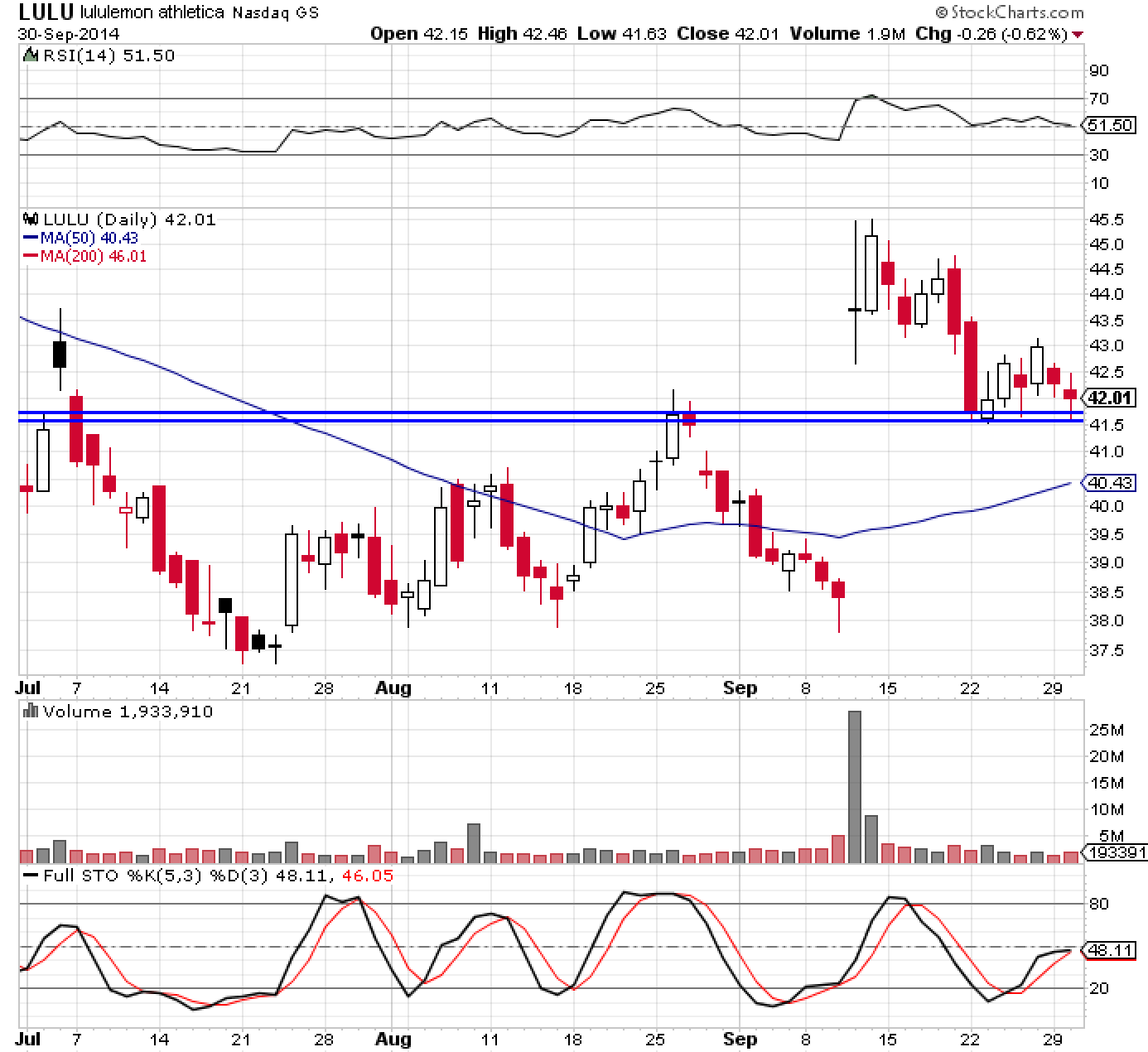Click the bold 42.01 last price flag

1111,398
